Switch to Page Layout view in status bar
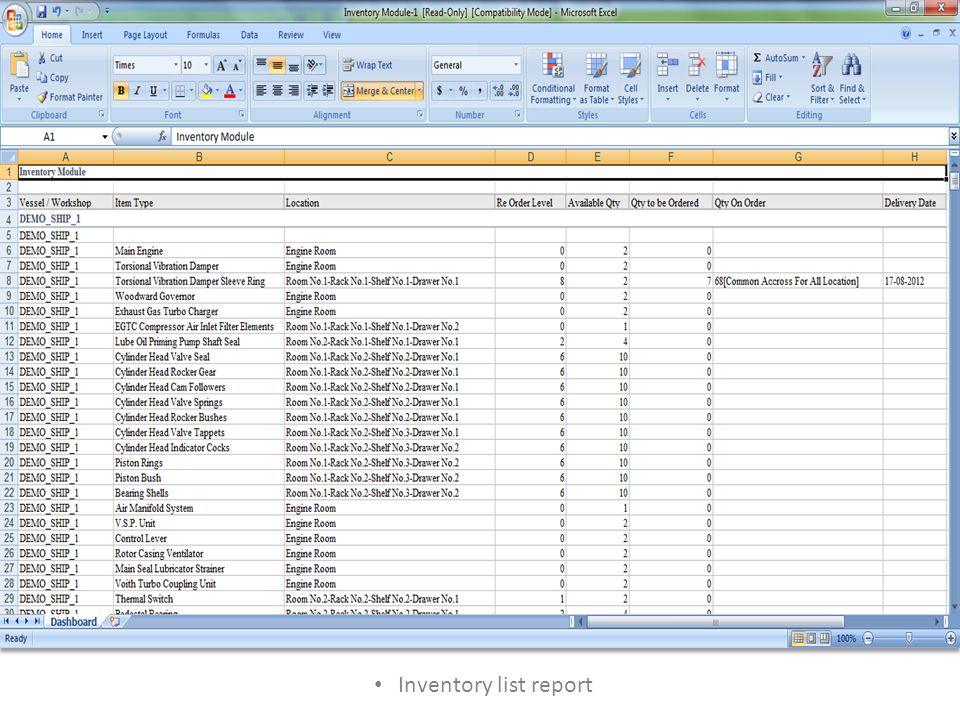The width and height of the screenshot is (960, 720). (811, 639)
